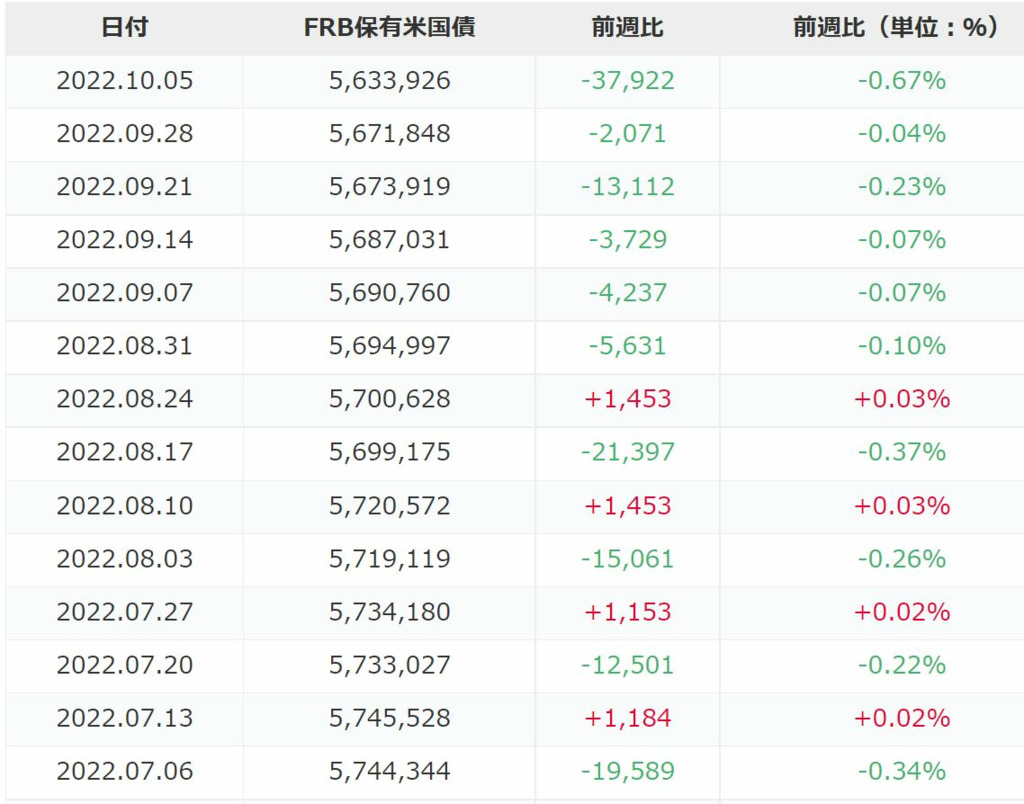Click the weekly change +1,153
The height and width of the screenshot is (804, 1024).
(627, 611)
